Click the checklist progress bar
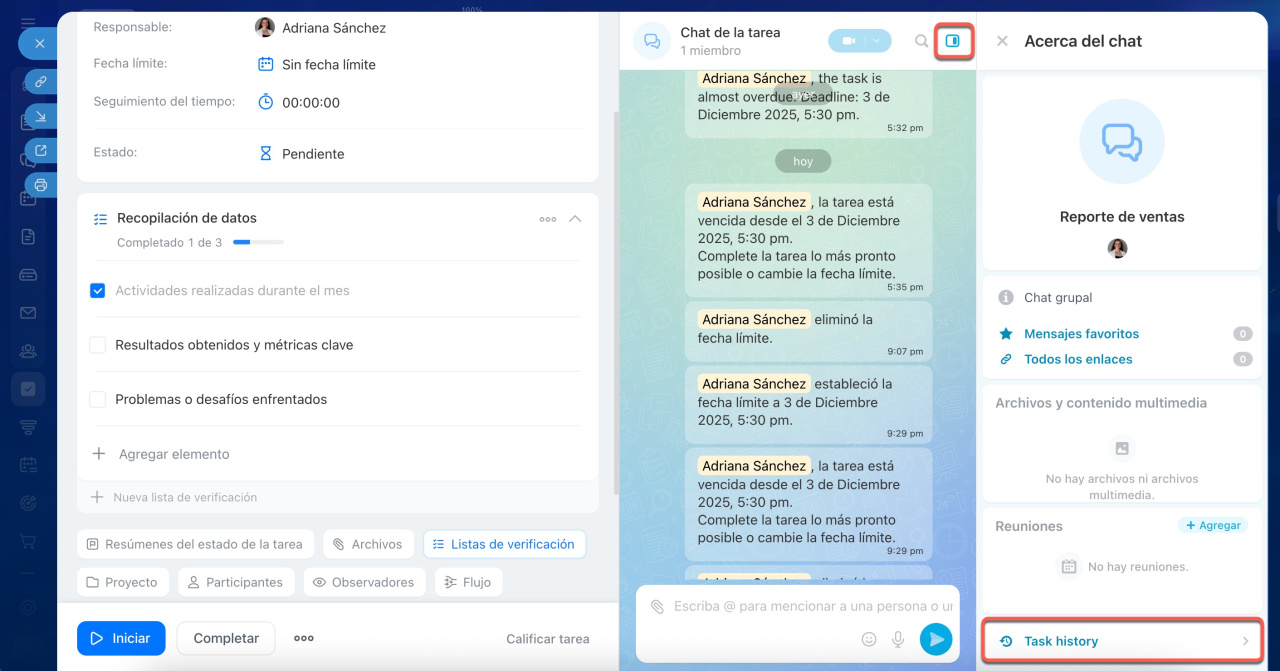Viewport: 1280px width, 671px height. pyautogui.click(x=258, y=242)
